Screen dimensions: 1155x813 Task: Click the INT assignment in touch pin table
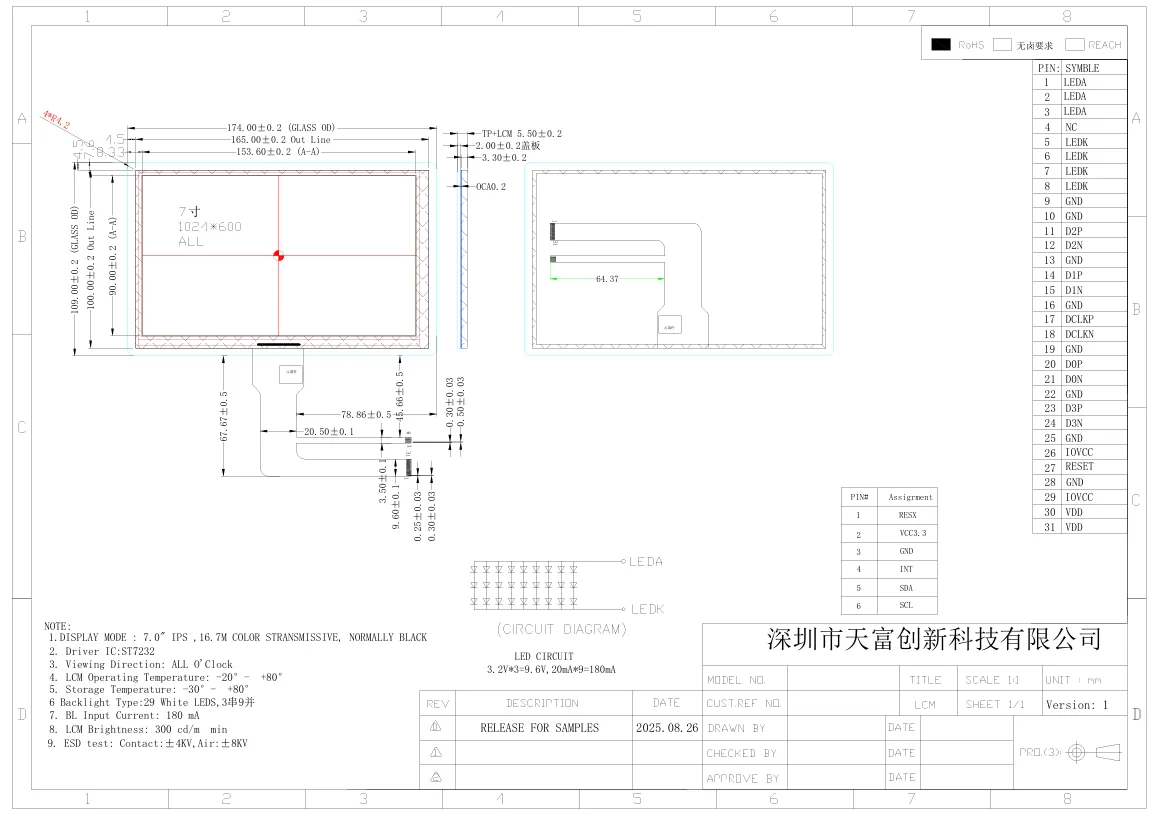click(x=906, y=569)
